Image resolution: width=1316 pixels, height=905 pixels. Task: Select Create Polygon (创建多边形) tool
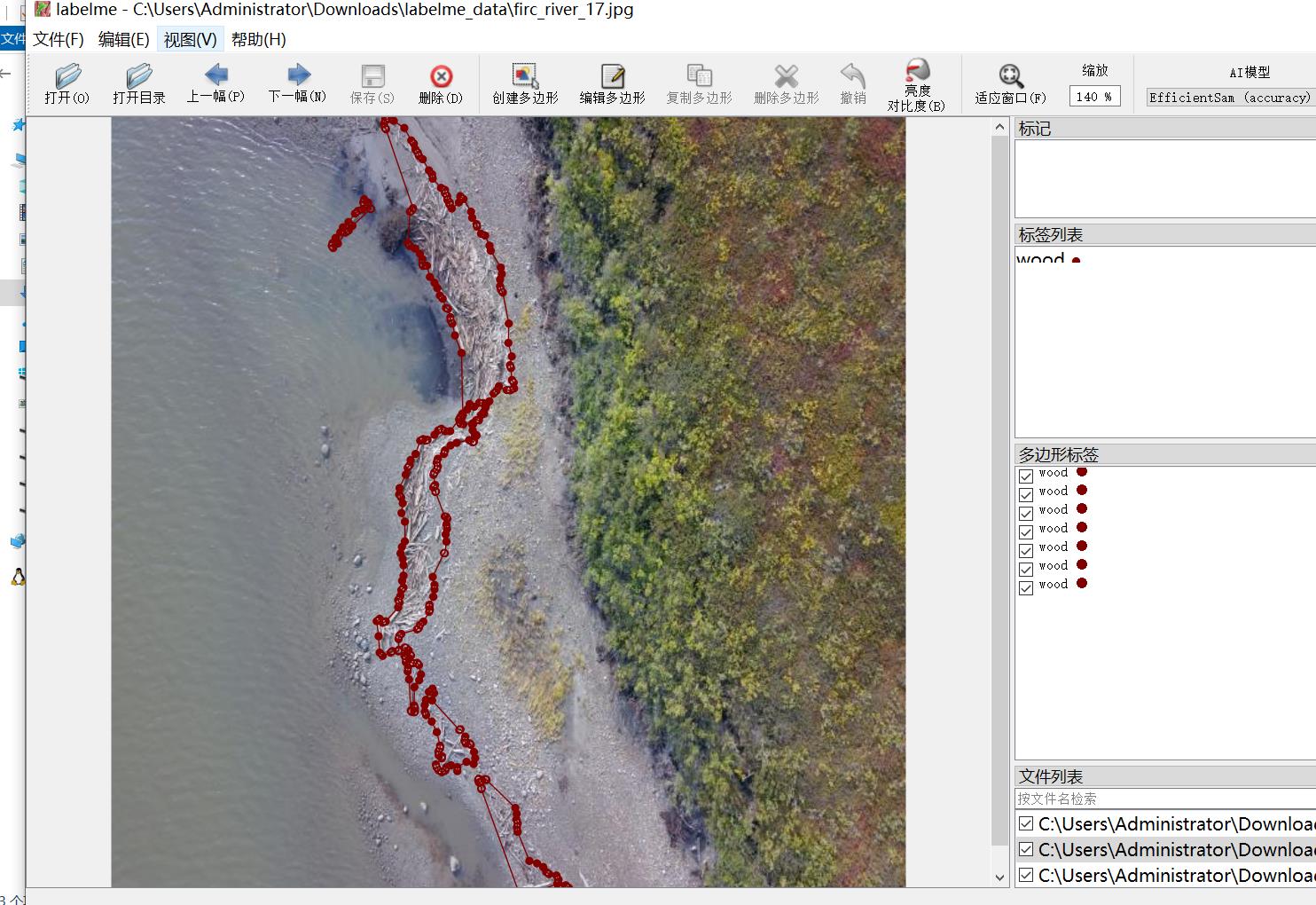click(x=525, y=77)
